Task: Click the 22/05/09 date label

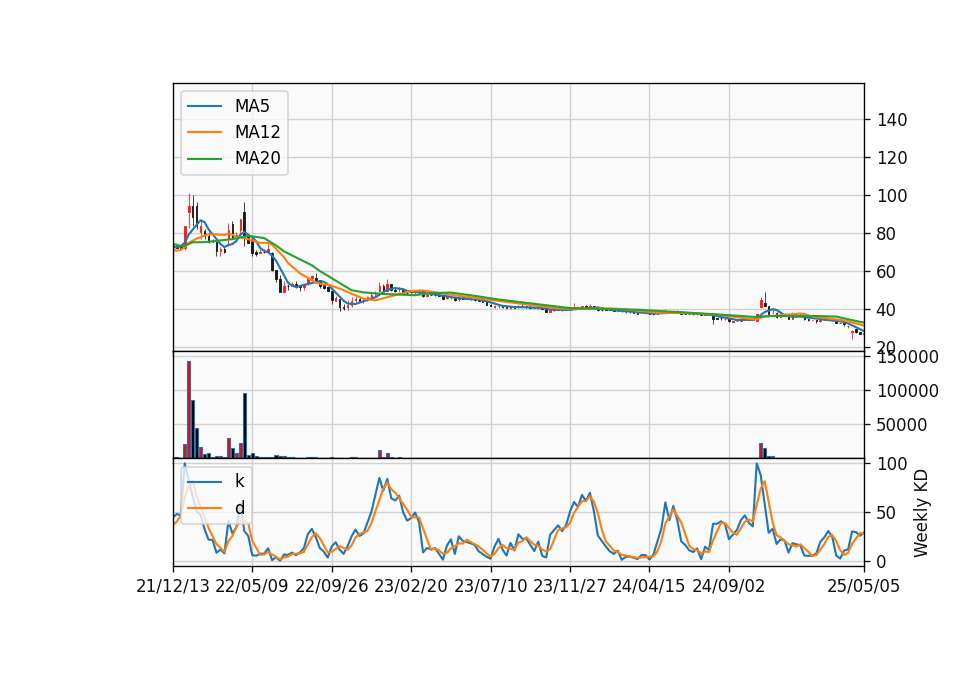Action: (252, 586)
